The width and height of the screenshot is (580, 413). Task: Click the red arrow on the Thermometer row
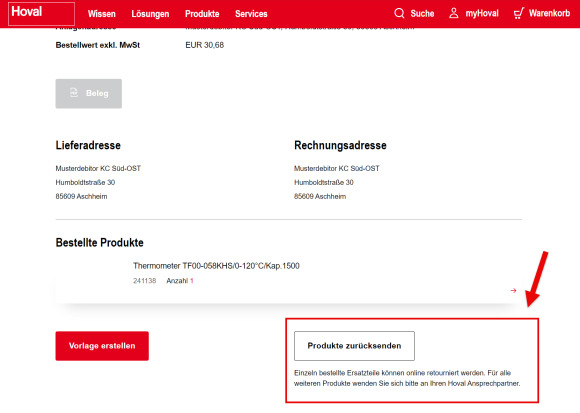pos(513,291)
